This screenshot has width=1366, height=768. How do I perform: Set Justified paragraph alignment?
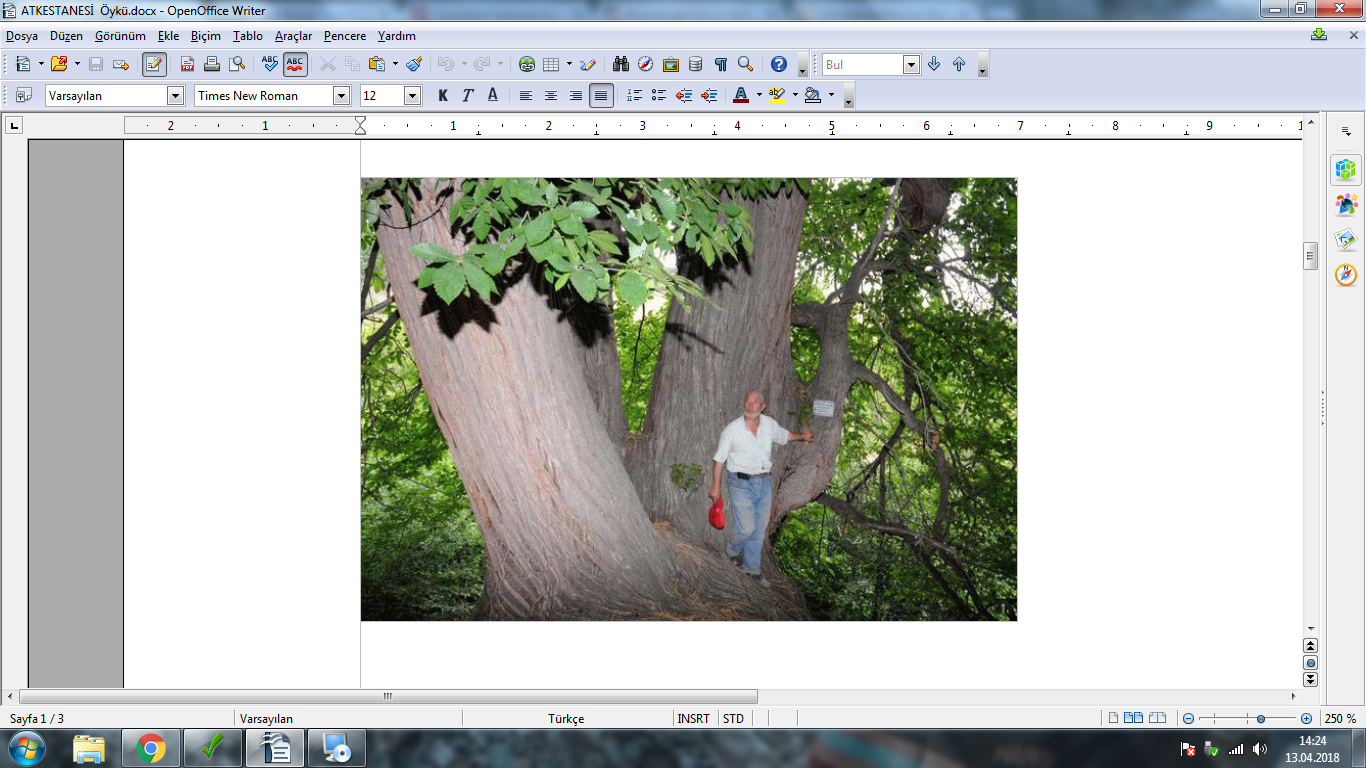(x=601, y=95)
